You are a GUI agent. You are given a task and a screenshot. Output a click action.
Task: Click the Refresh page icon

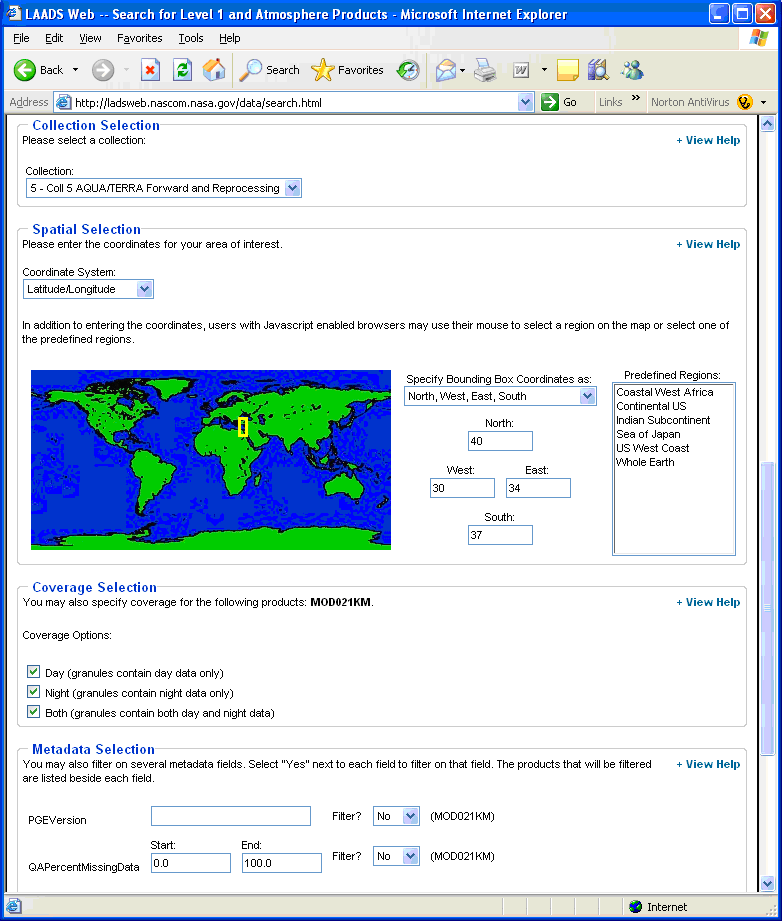(x=183, y=70)
